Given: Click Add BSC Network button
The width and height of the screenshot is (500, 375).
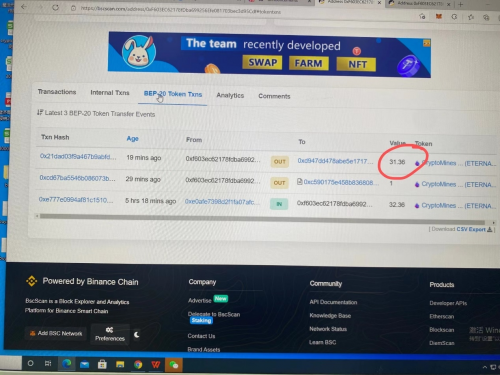Looking at the screenshot, I should 56,333.
